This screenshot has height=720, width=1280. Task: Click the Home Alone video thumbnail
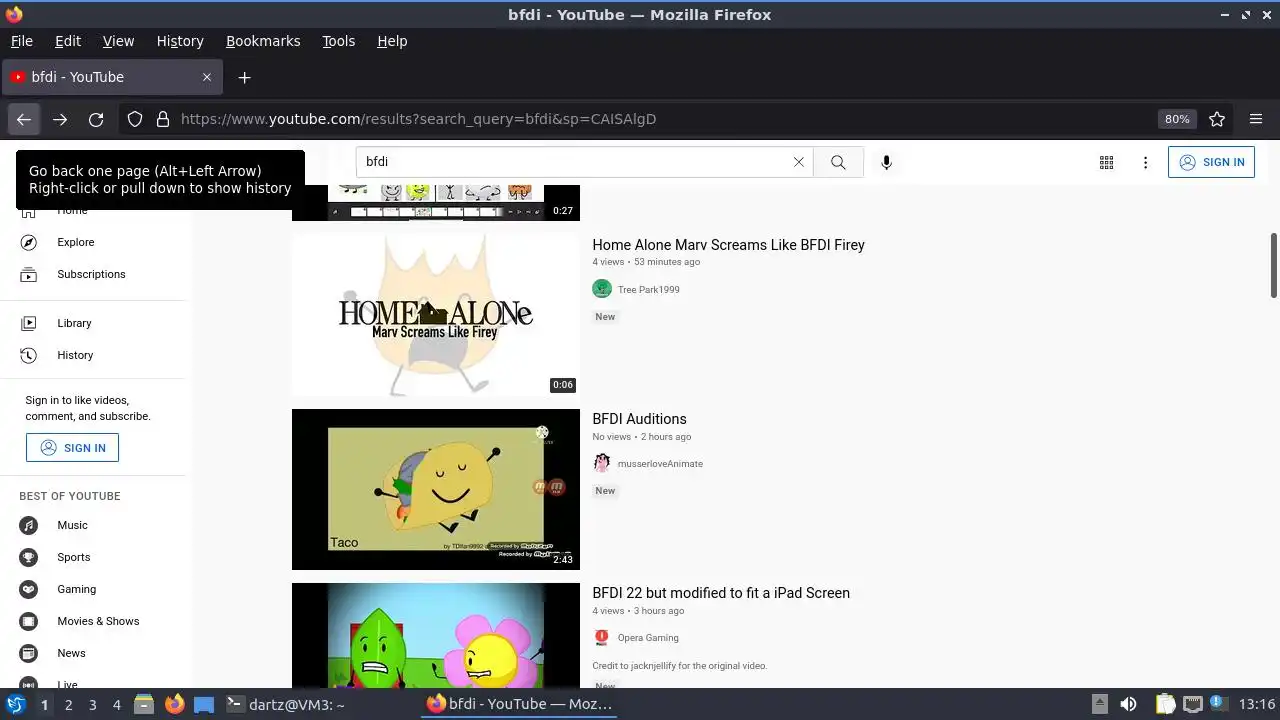pos(436,315)
